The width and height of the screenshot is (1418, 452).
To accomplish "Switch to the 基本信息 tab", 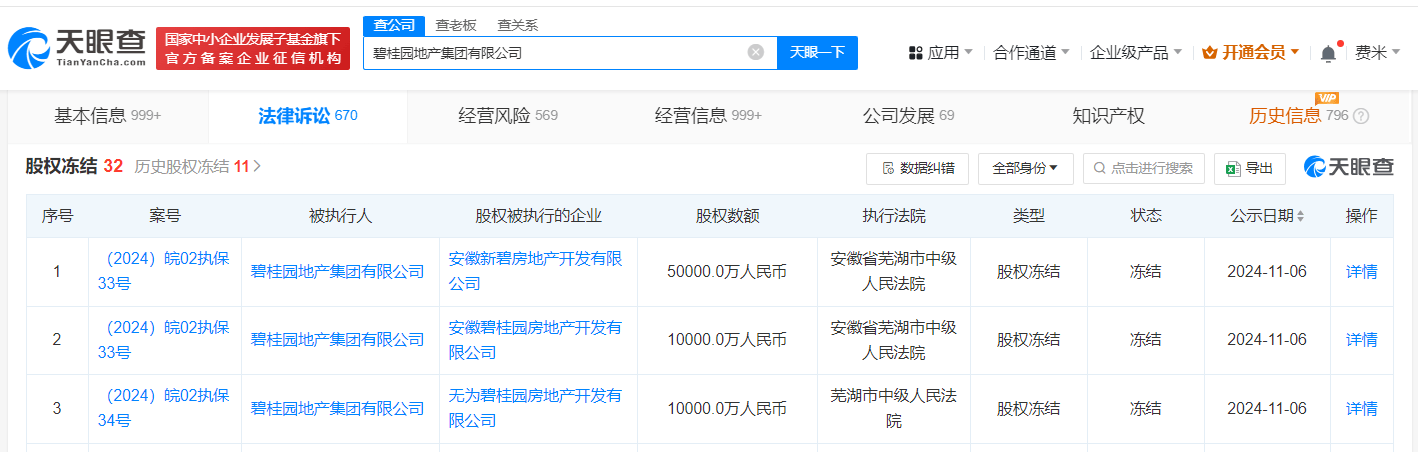I will [x=108, y=116].
